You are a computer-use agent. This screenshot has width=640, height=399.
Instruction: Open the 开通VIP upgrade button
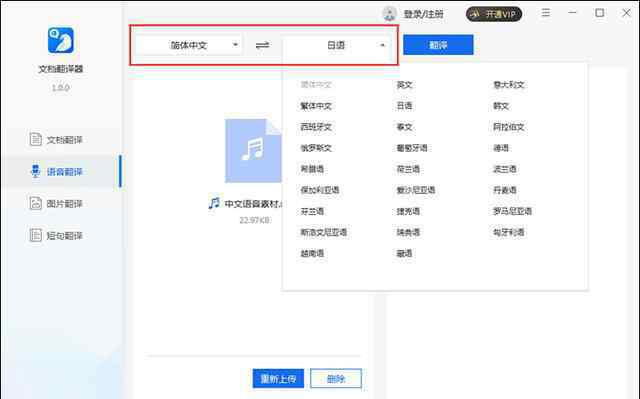click(x=494, y=14)
